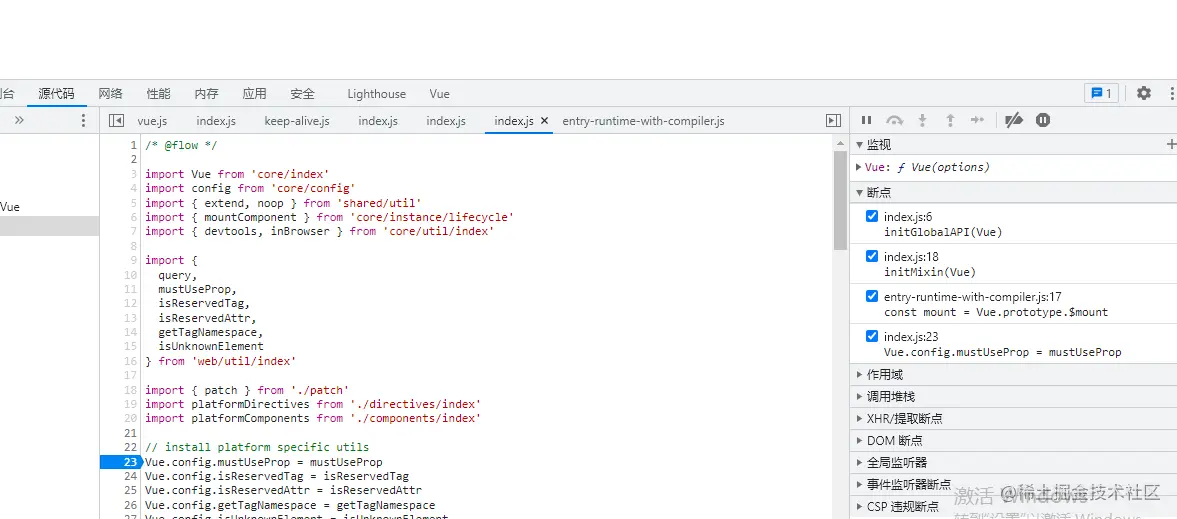Click the step over function icon

895,120
